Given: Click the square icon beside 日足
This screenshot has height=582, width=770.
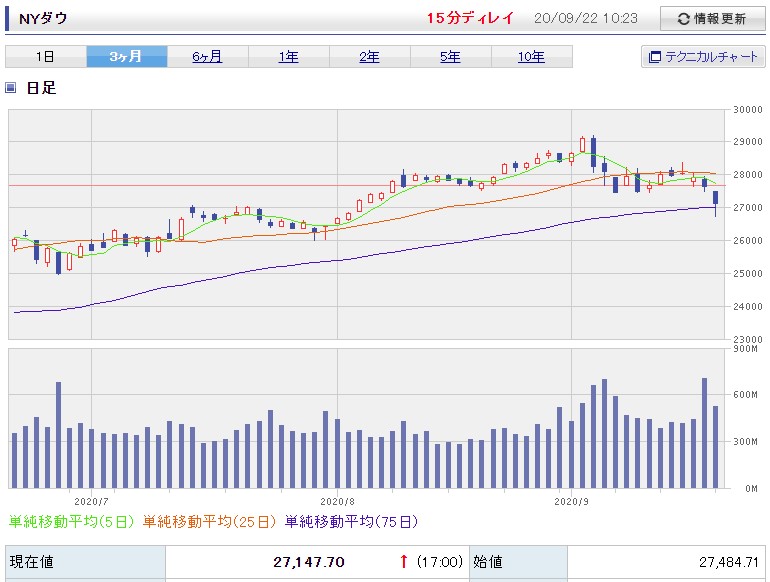Looking at the screenshot, I should click(10, 88).
